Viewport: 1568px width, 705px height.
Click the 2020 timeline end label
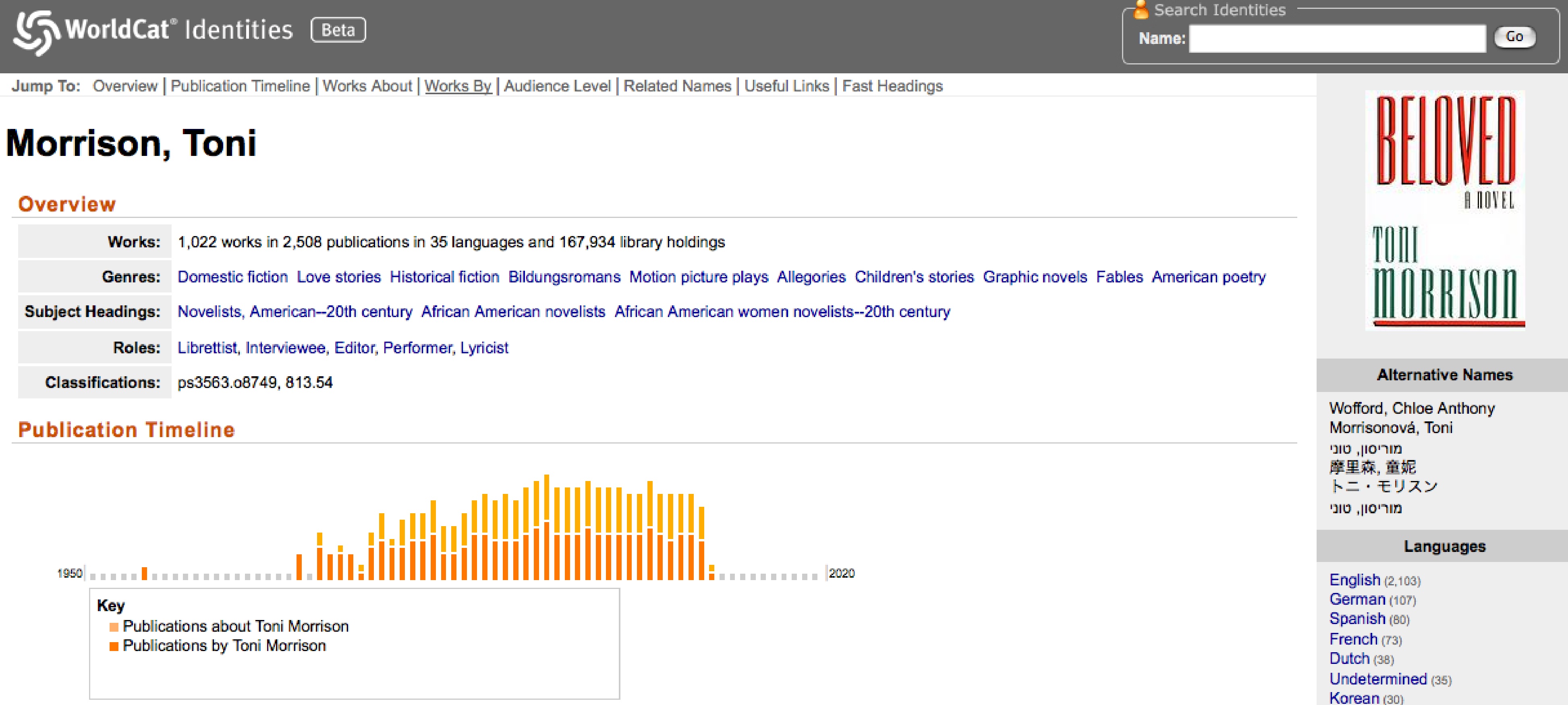pyautogui.click(x=842, y=574)
